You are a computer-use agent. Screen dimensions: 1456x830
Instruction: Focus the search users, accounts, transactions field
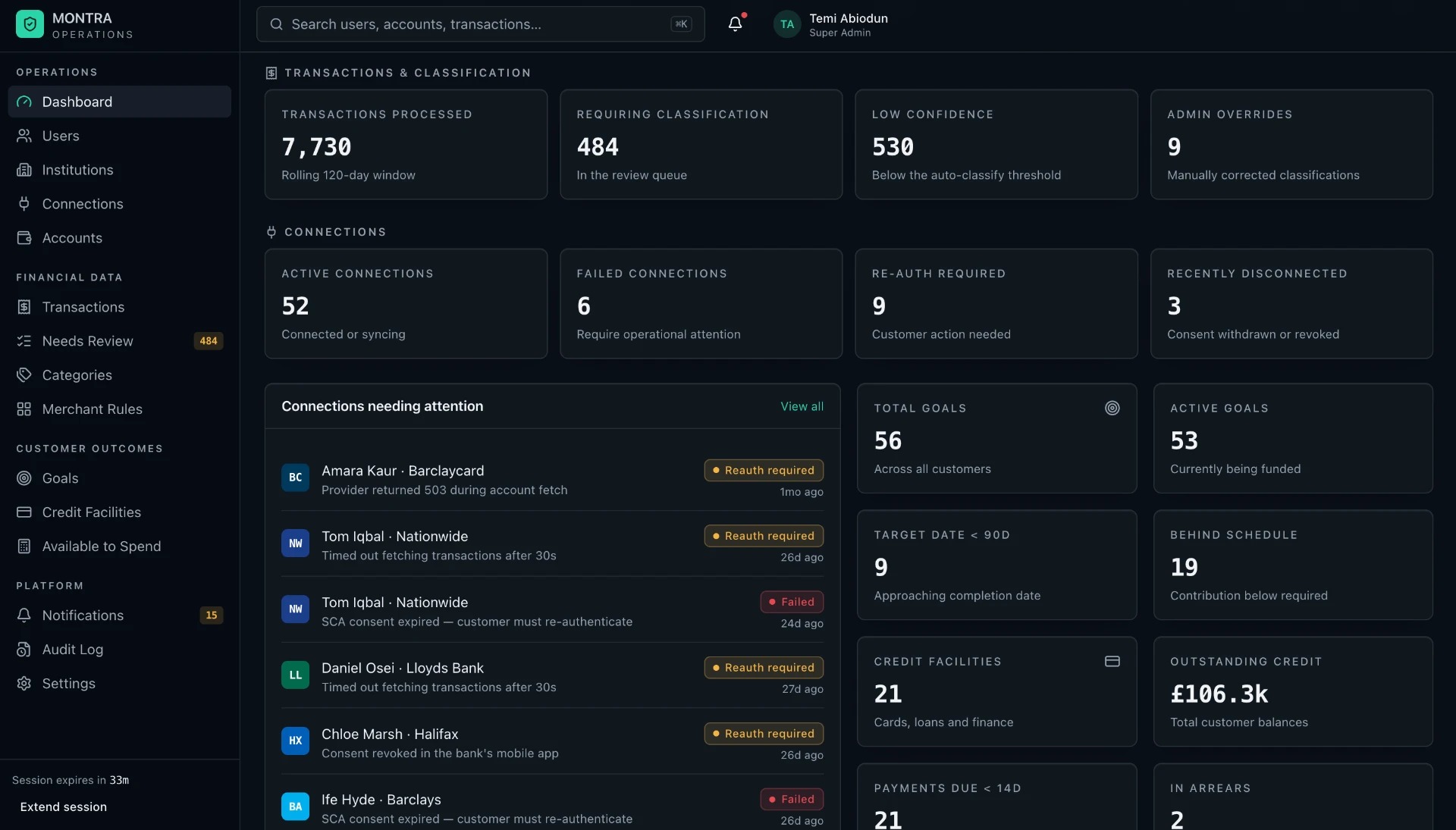(x=481, y=24)
